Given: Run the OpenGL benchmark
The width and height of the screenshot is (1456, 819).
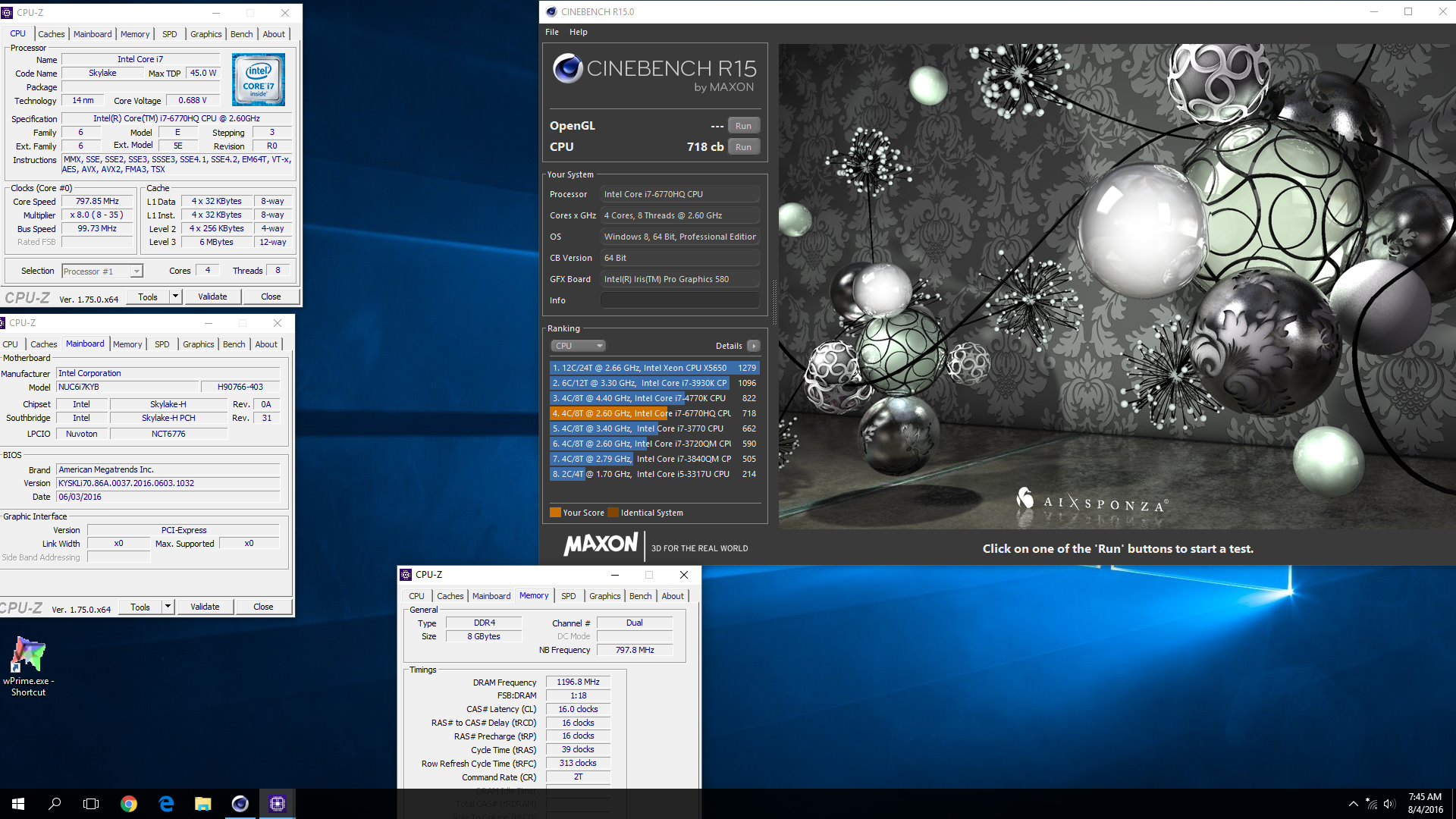Looking at the screenshot, I should coord(743,126).
